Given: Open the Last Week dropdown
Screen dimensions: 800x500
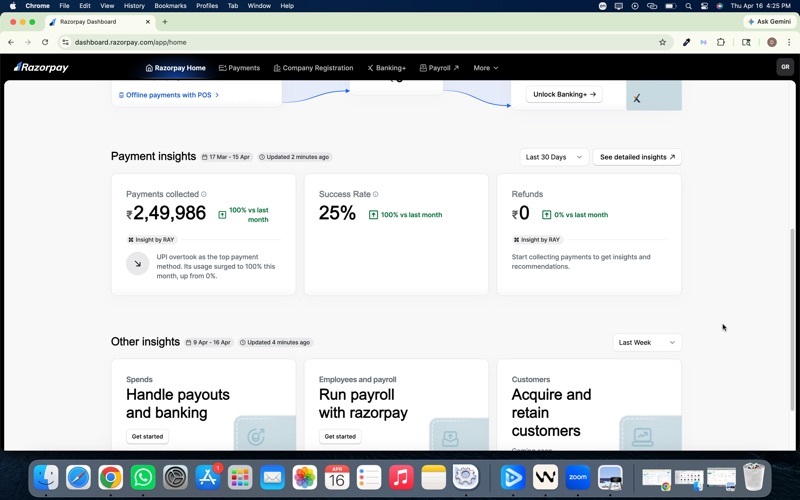Looking at the screenshot, I should tap(646, 342).
